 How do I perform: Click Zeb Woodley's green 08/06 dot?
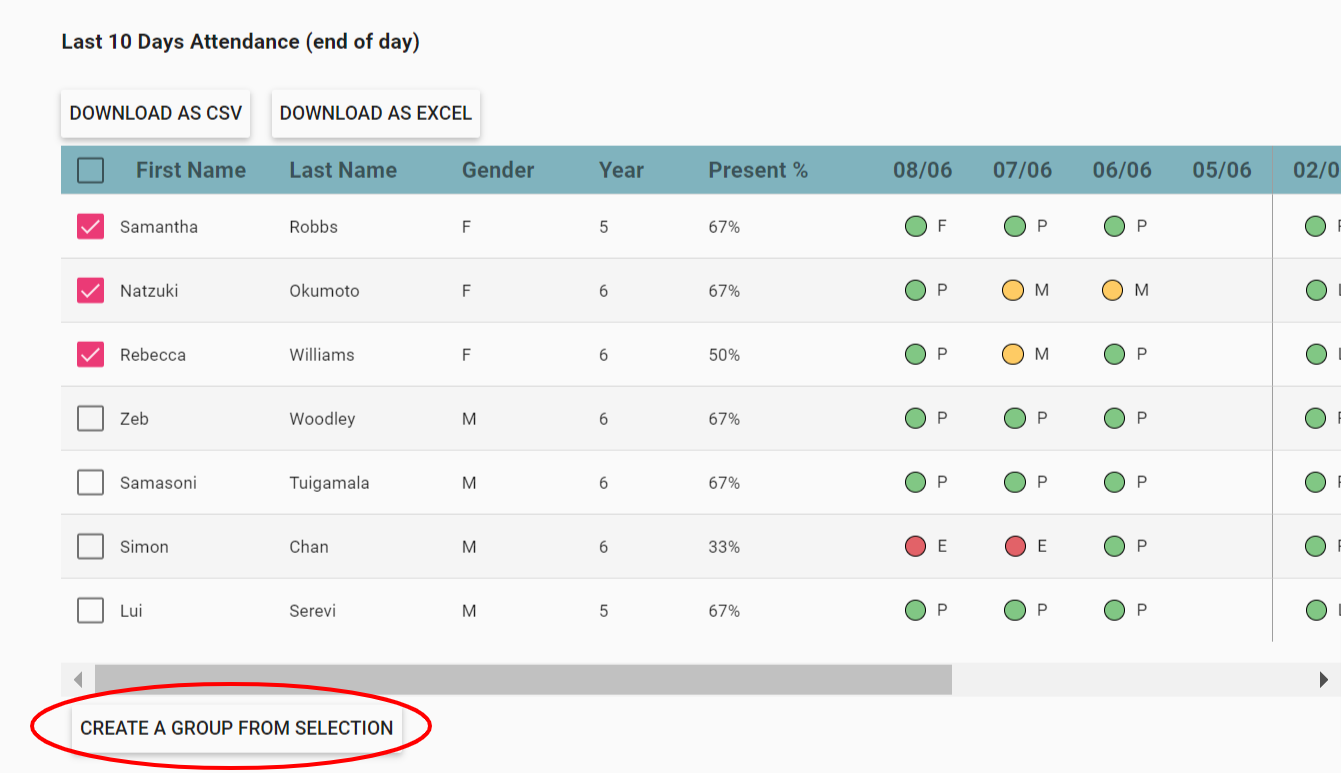(915, 418)
